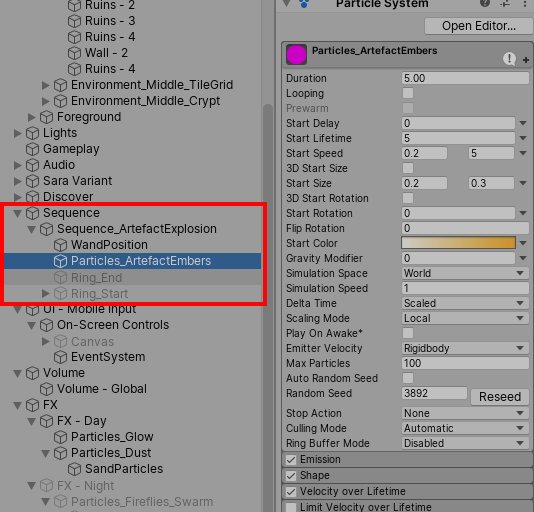This screenshot has height=512, width=534.
Task: Open the Culling Mode dropdown
Action: (465, 428)
